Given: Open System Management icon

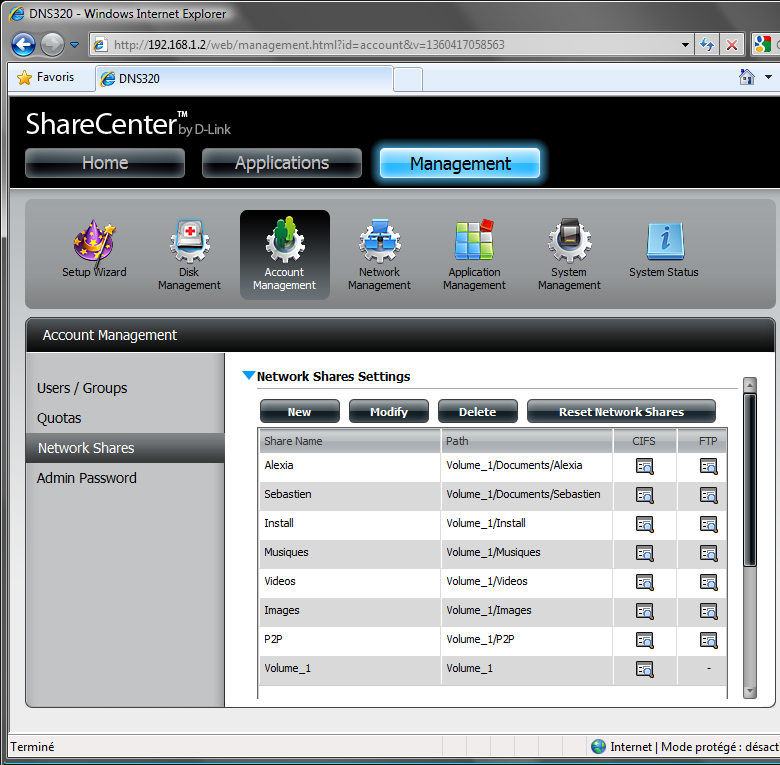Looking at the screenshot, I should pos(569,255).
